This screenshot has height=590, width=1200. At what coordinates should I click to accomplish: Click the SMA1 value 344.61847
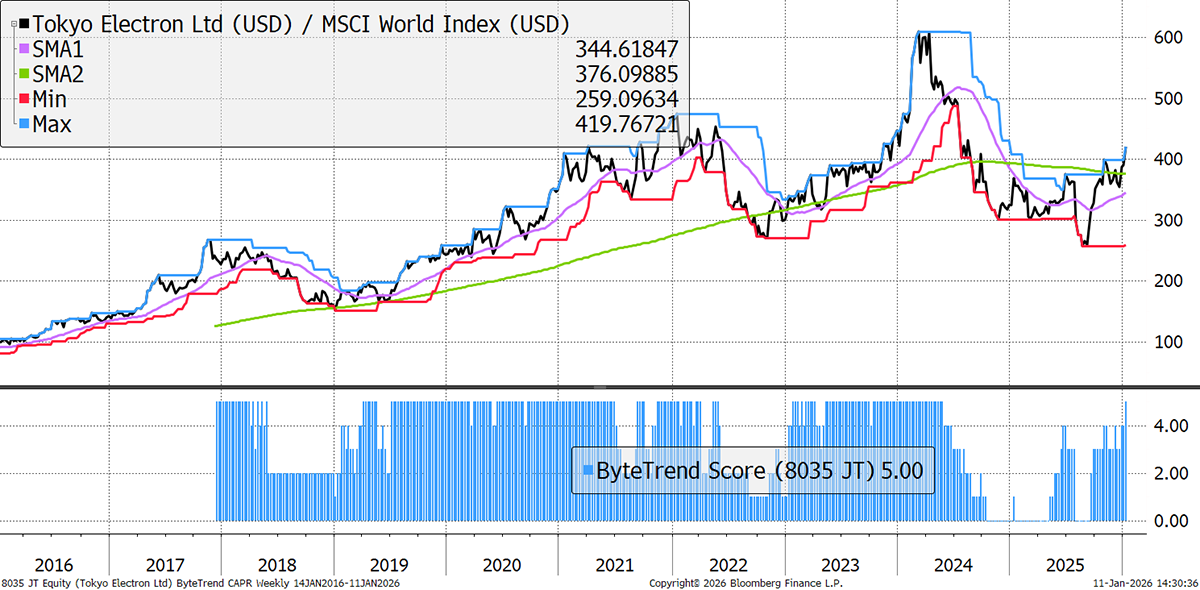tap(627, 48)
